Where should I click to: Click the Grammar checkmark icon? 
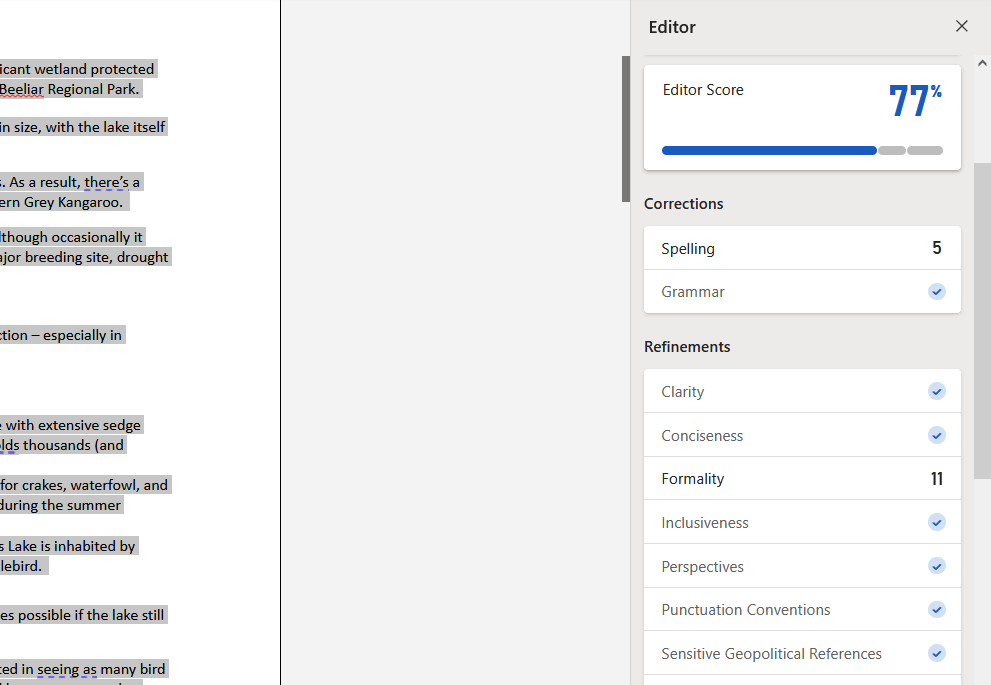click(936, 291)
